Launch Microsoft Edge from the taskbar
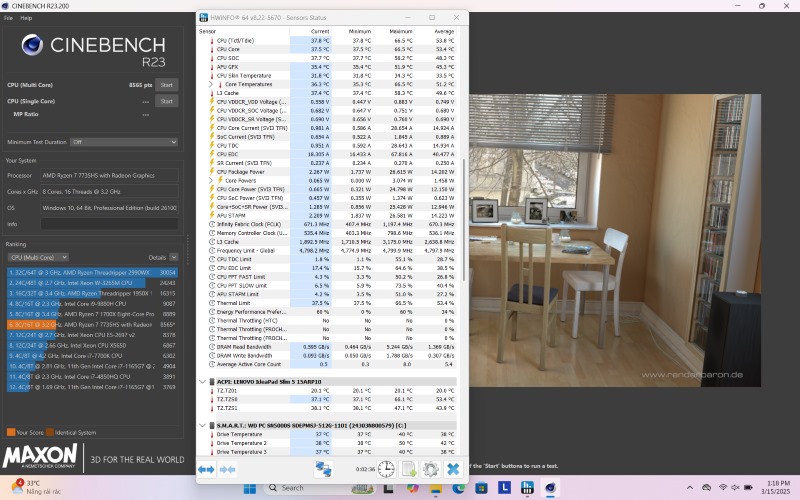The image size is (800, 500). click(458, 488)
